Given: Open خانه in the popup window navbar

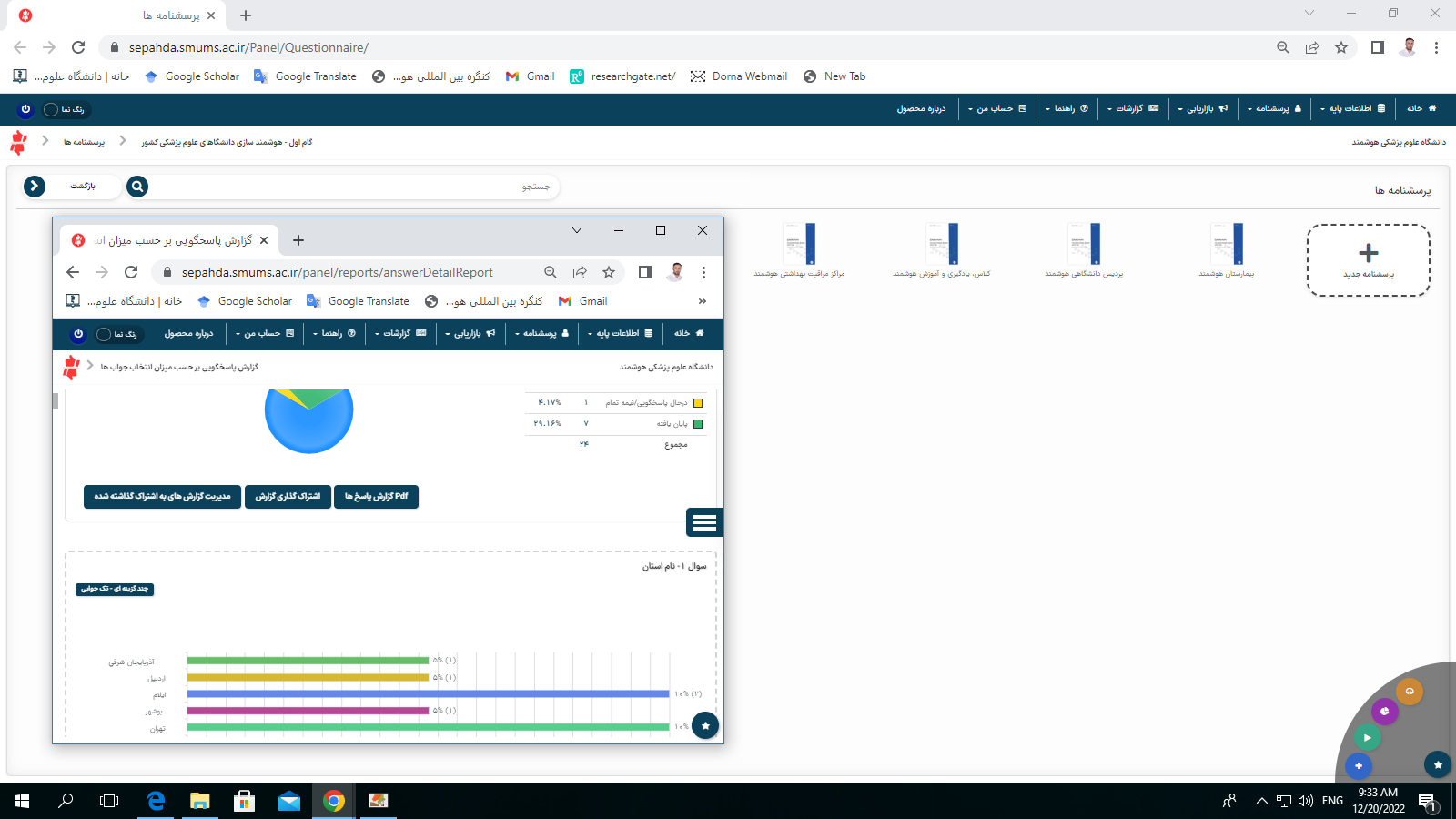Looking at the screenshot, I should [689, 333].
